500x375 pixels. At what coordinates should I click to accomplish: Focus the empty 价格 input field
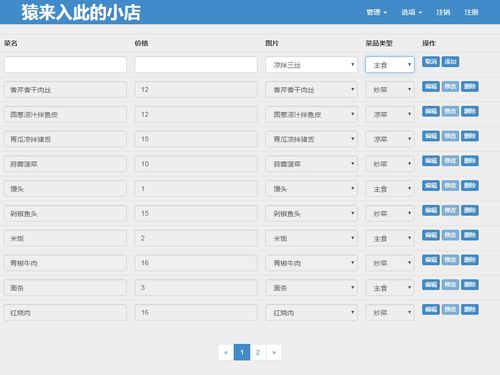click(196, 65)
